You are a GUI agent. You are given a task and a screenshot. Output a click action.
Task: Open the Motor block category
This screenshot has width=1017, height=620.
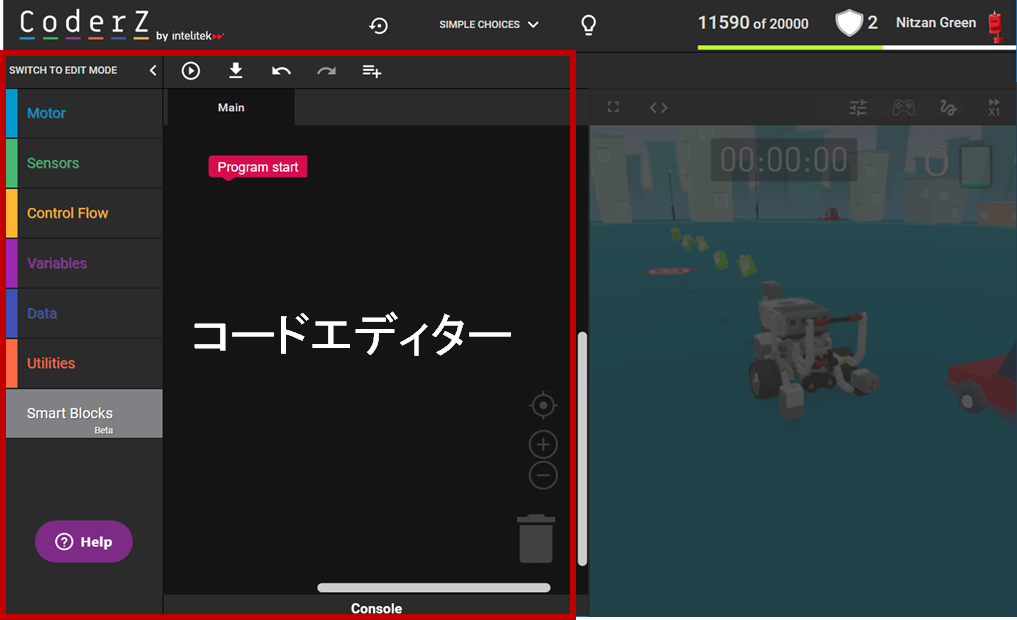tap(84, 113)
